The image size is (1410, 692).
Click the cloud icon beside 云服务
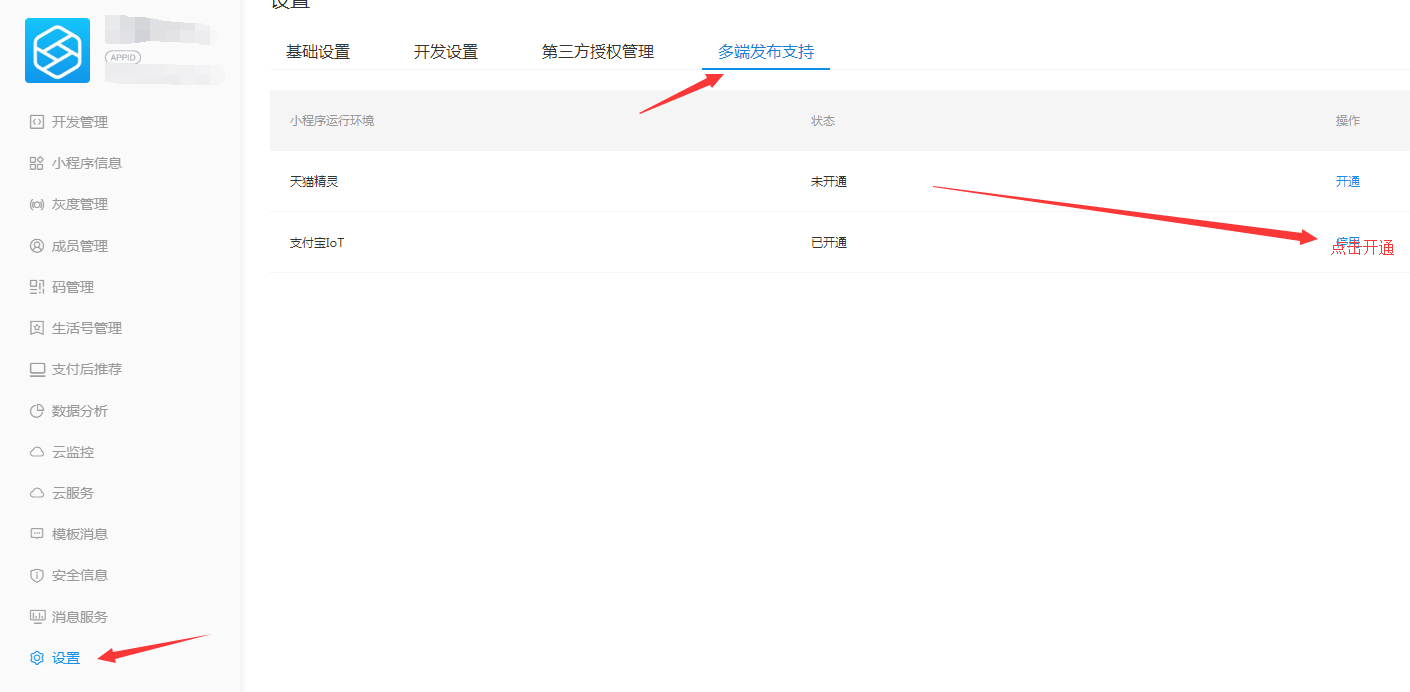click(x=37, y=493)
